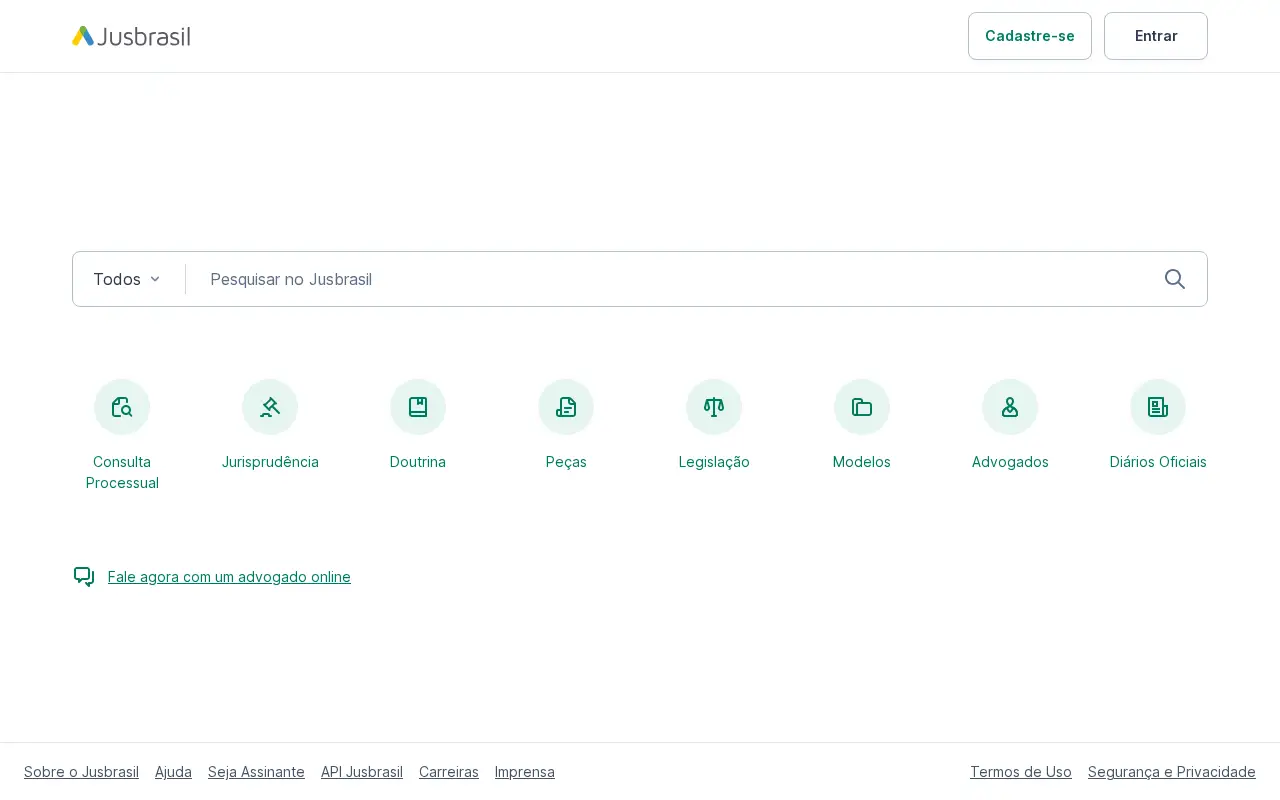Viewport: 1280px width, 800px height.
Task: Click the Diários Oficiais text label
Action: pos(1158,462)
